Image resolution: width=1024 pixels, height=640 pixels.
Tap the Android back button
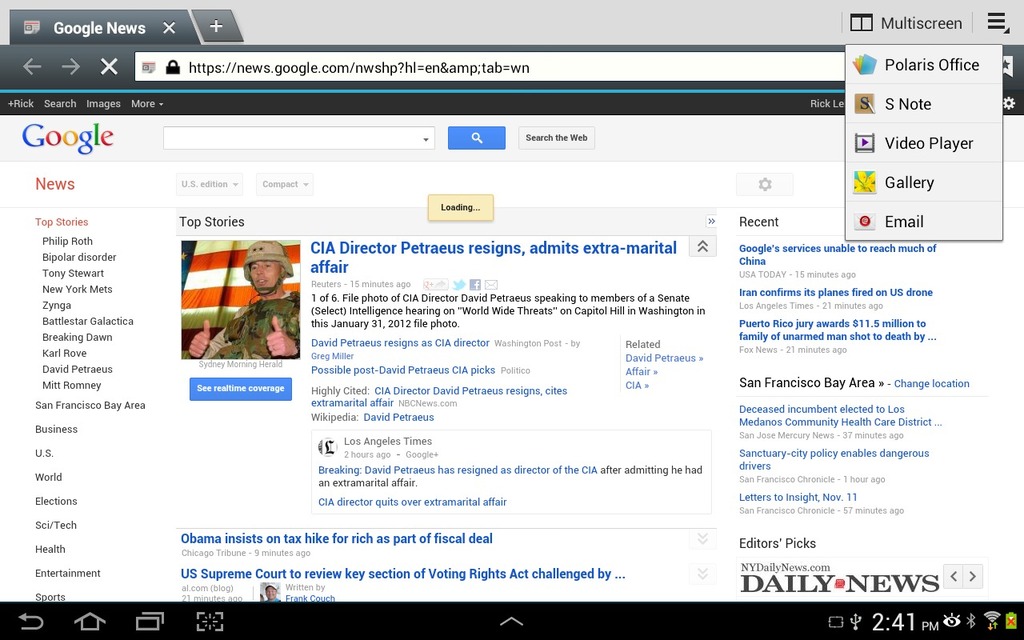point(30,621)
